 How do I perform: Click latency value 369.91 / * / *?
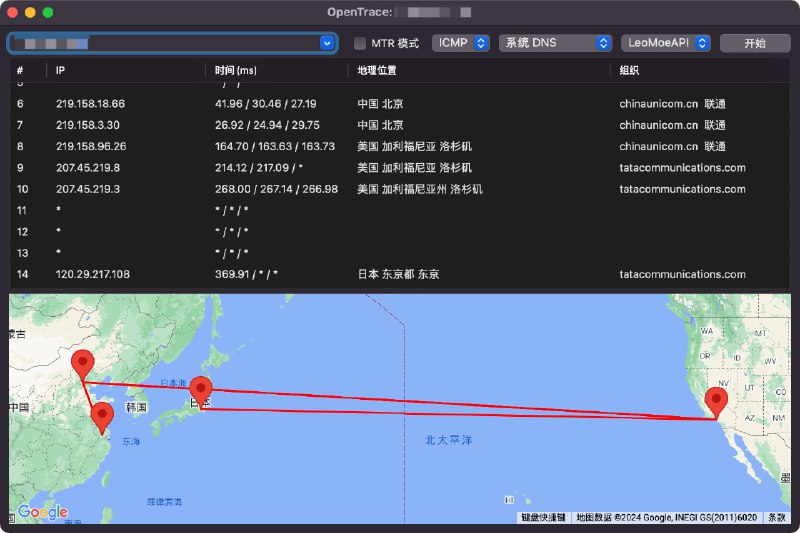pos(246,274)
